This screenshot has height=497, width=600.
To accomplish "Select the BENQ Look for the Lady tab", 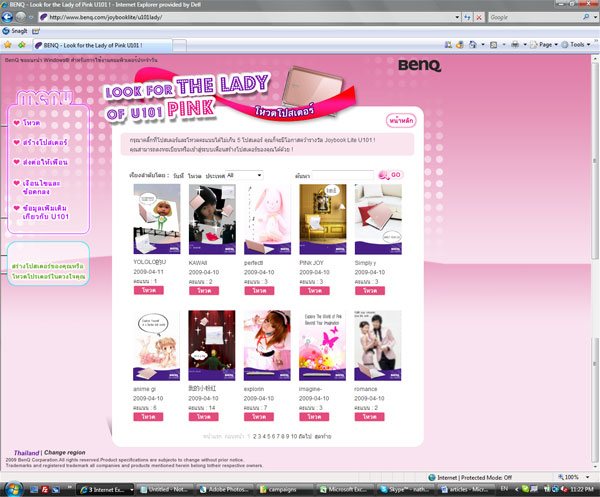I will tap(103, 45).
